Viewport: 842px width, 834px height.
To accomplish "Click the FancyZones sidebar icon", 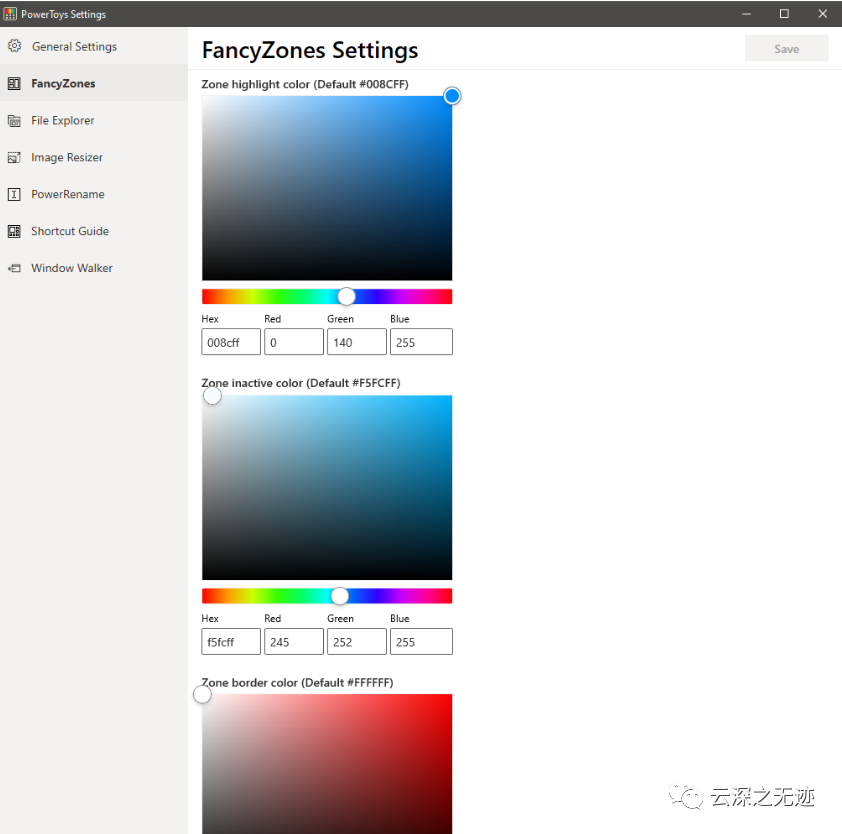I will (x=14, y=83).
